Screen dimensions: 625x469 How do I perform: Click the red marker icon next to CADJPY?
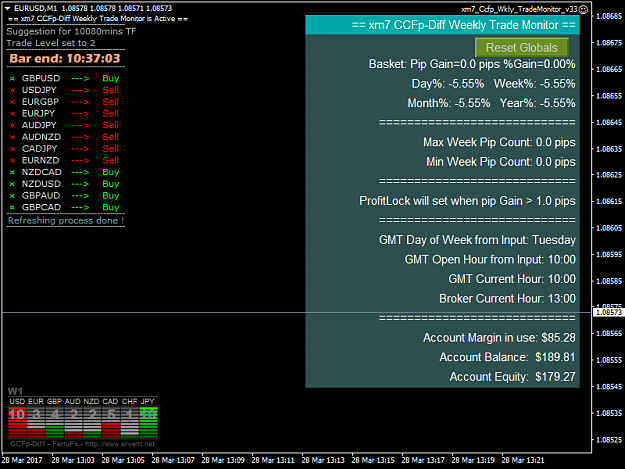[x=12, y=149]
